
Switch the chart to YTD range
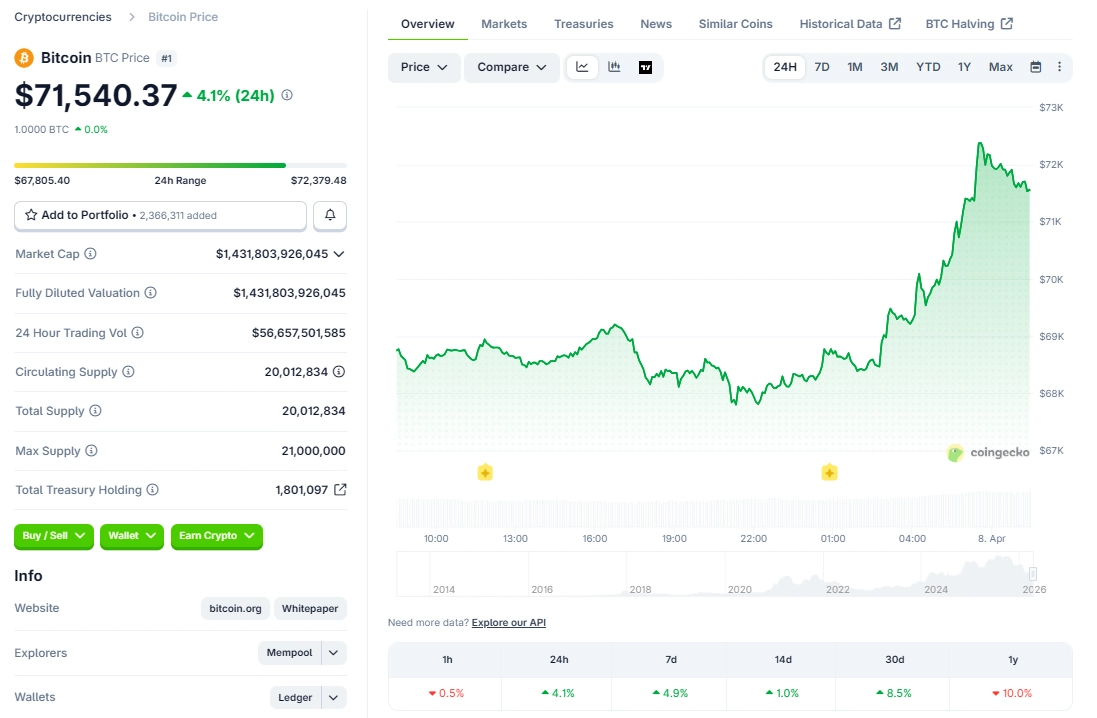[927, 66]
